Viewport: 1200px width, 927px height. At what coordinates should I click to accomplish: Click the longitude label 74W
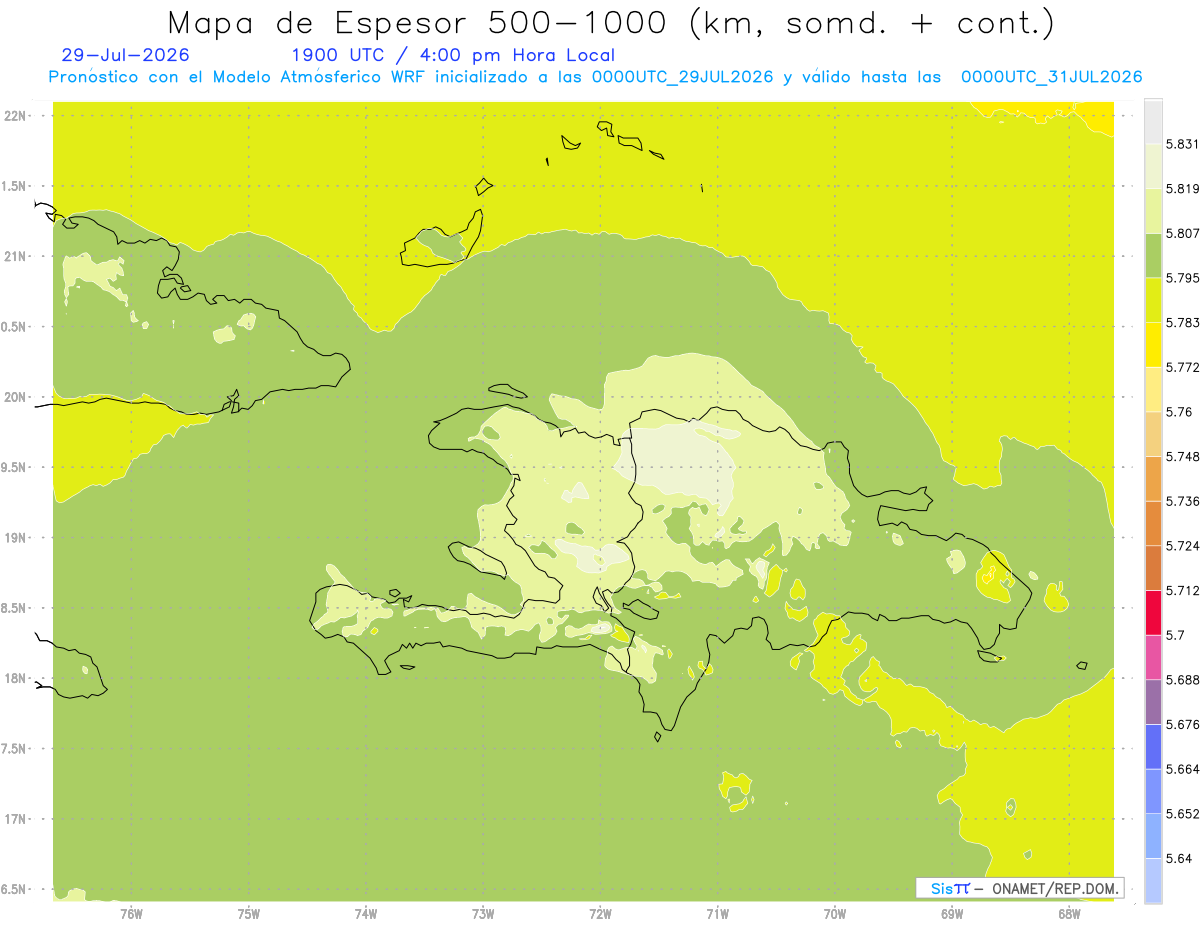coord(366,913)
